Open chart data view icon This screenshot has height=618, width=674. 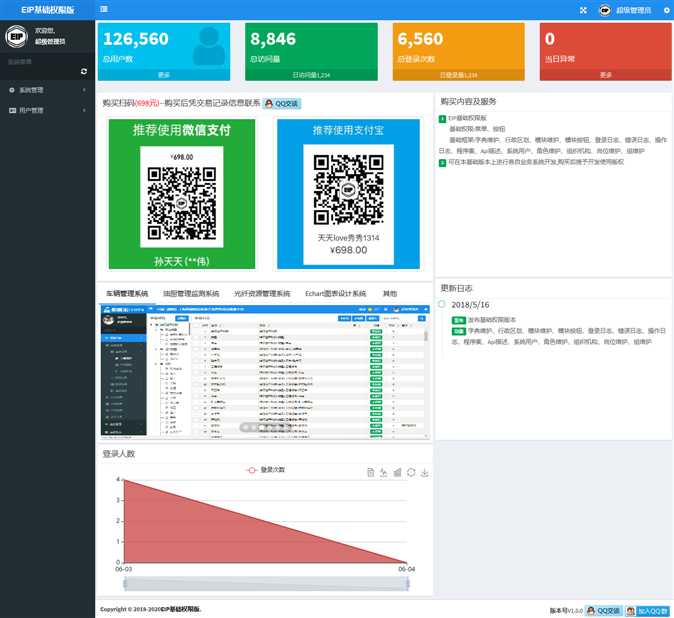coord(371,472)
